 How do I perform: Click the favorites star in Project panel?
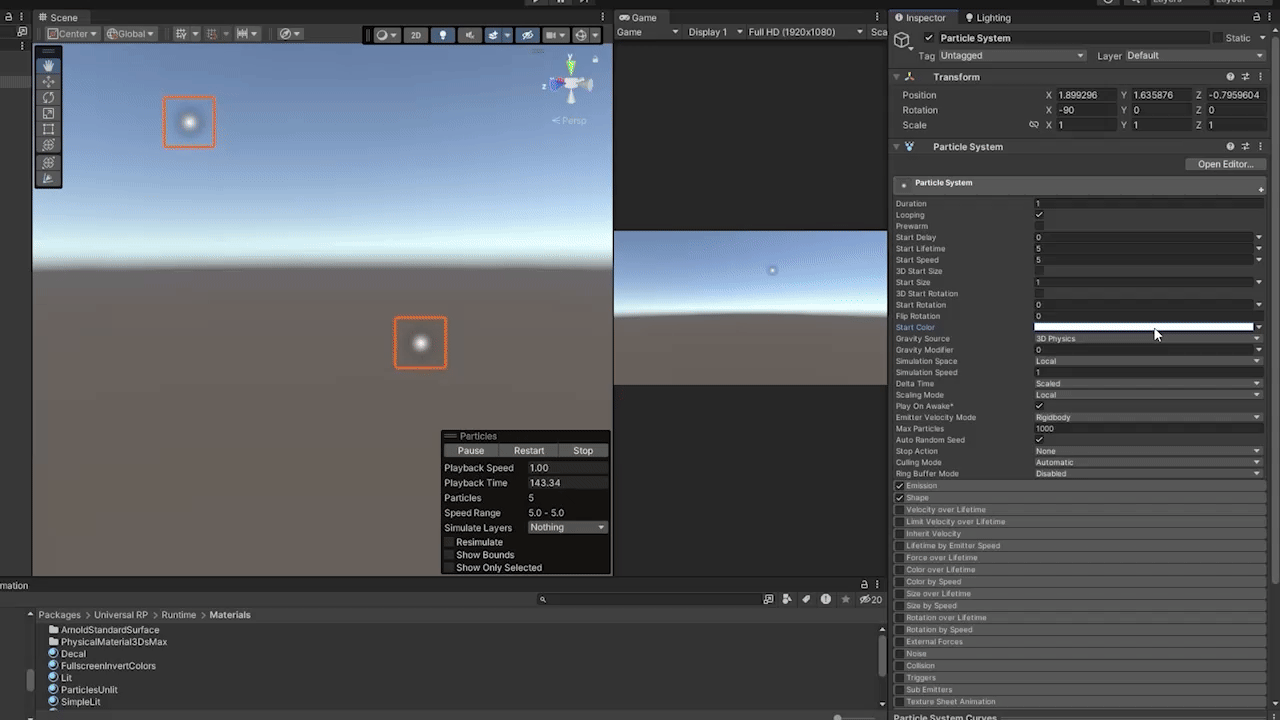846,599
